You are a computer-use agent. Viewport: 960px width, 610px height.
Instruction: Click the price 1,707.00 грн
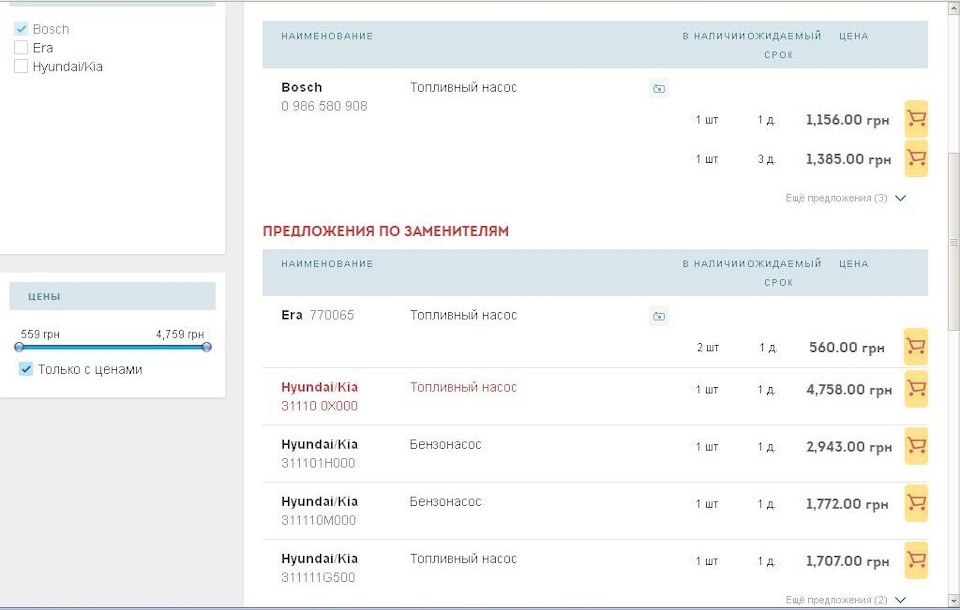pyautogui.click(x=847, y=561)
